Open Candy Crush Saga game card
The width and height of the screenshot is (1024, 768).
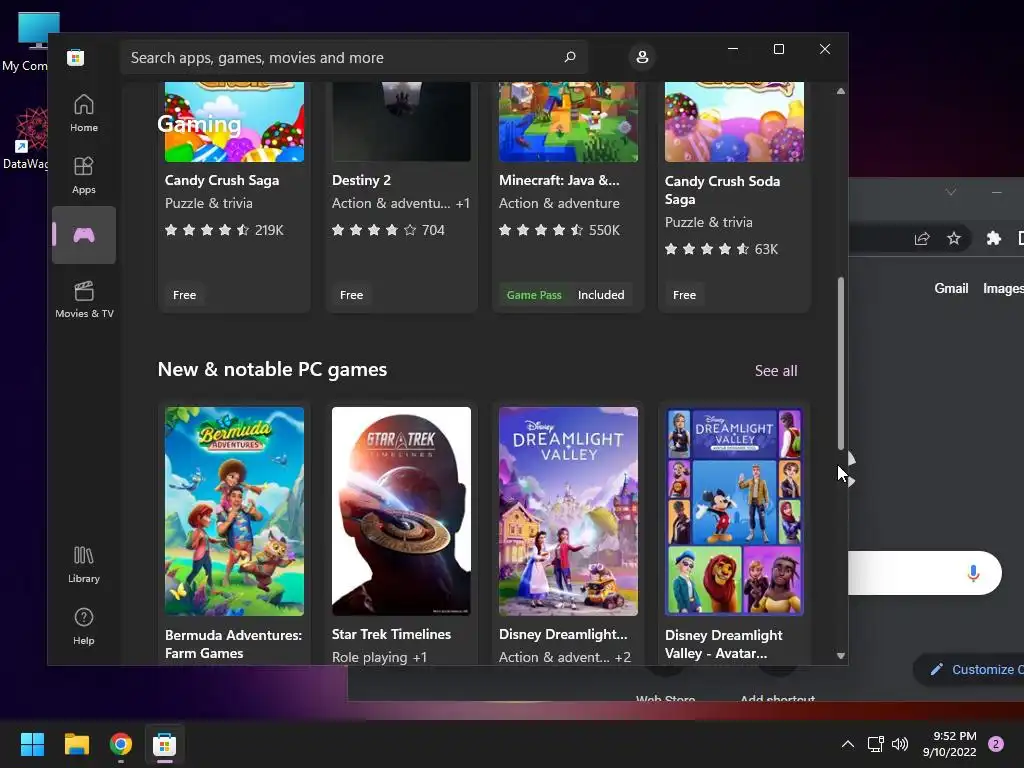tap(234, 196)
